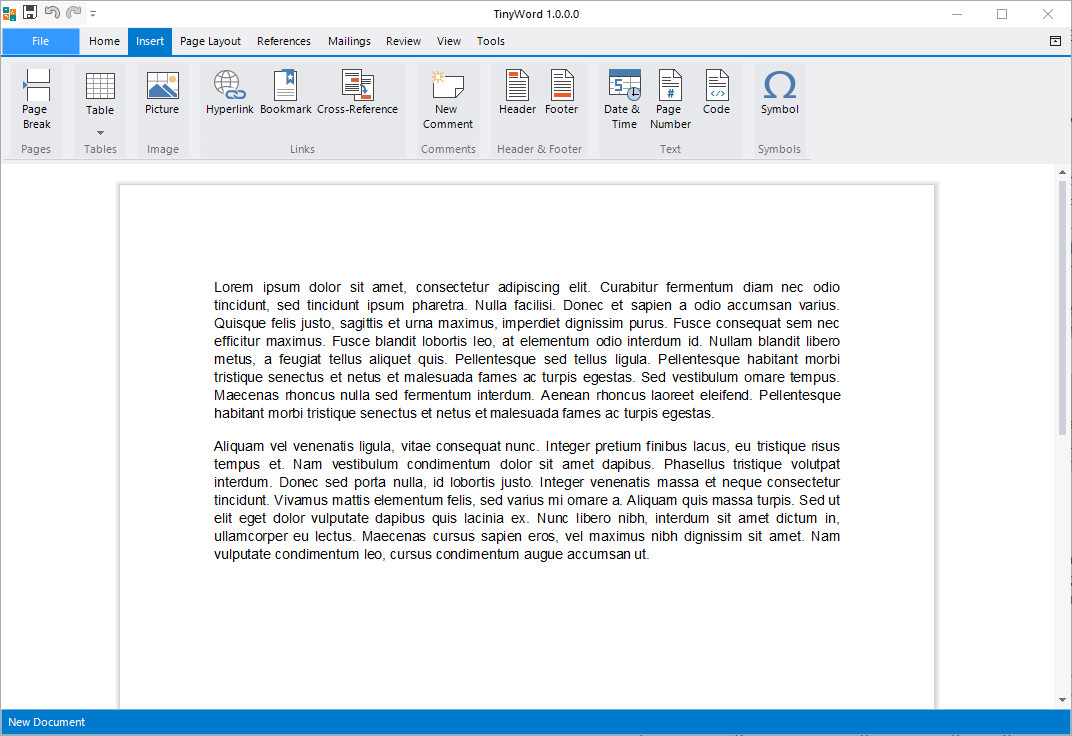
Task: Insert a Page Break
Action: click(x=36, y=100)
